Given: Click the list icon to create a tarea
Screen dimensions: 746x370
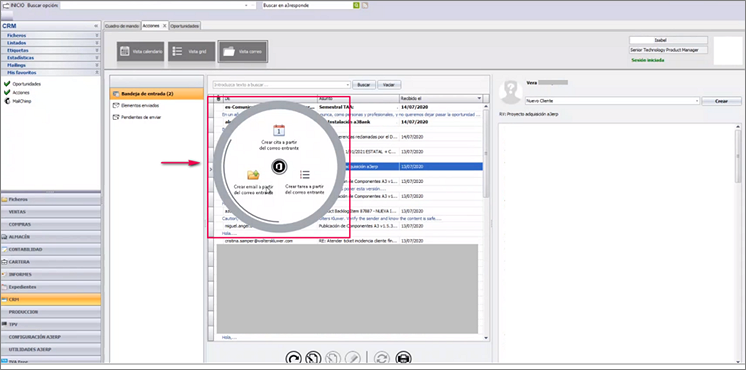Looking at the screenshot, I should 305,175.
